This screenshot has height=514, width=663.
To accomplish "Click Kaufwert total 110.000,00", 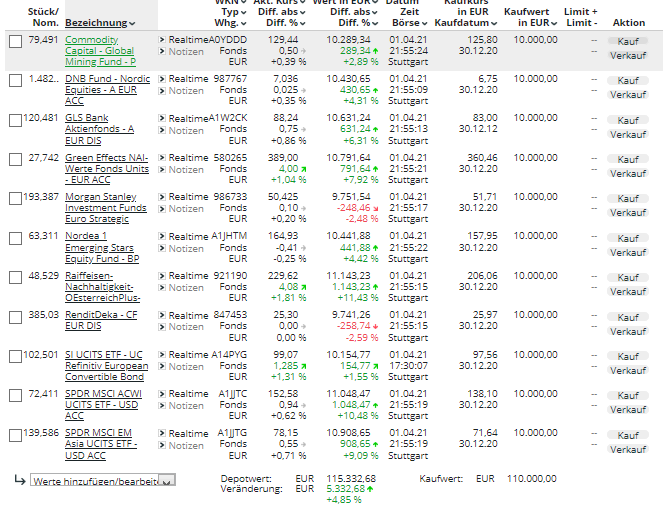I will [x=531, y=478].
